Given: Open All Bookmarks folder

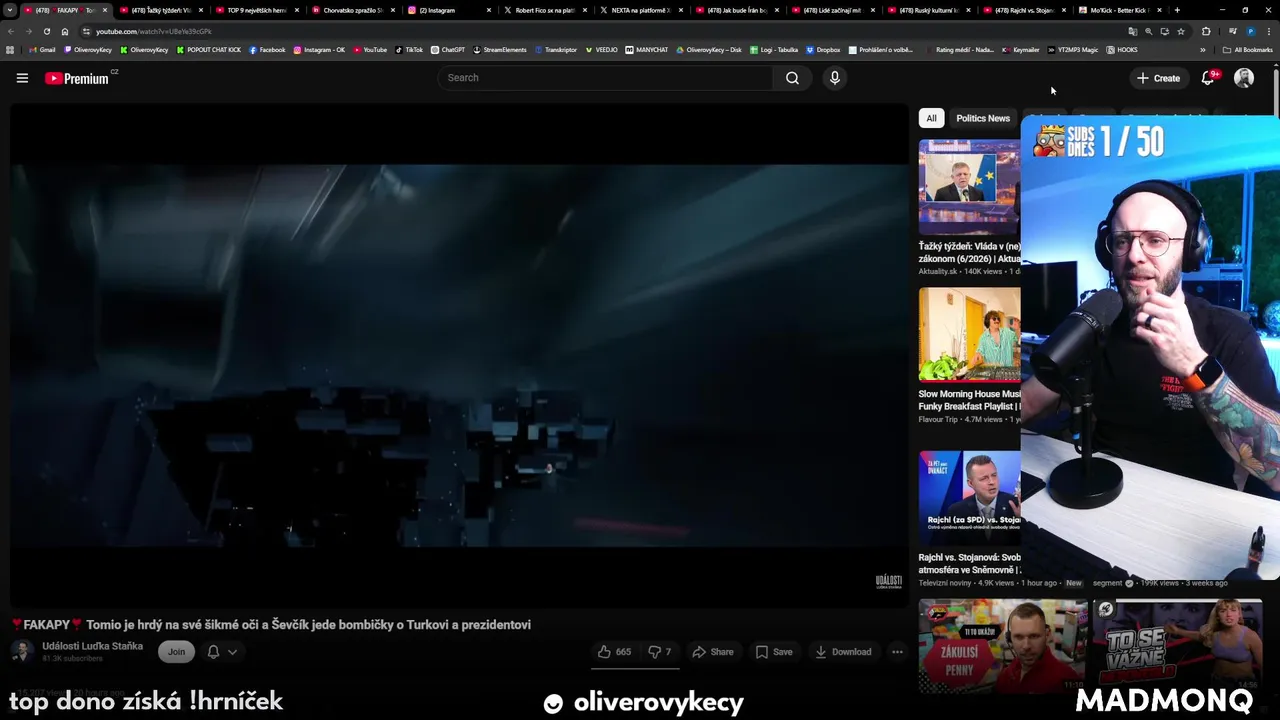Looking at the screenshot, I should pyautogui.click(x=1248, y=49).
